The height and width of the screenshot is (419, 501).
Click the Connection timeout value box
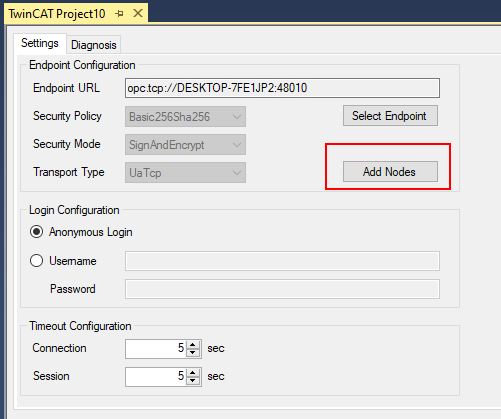(x=156, y=349)
